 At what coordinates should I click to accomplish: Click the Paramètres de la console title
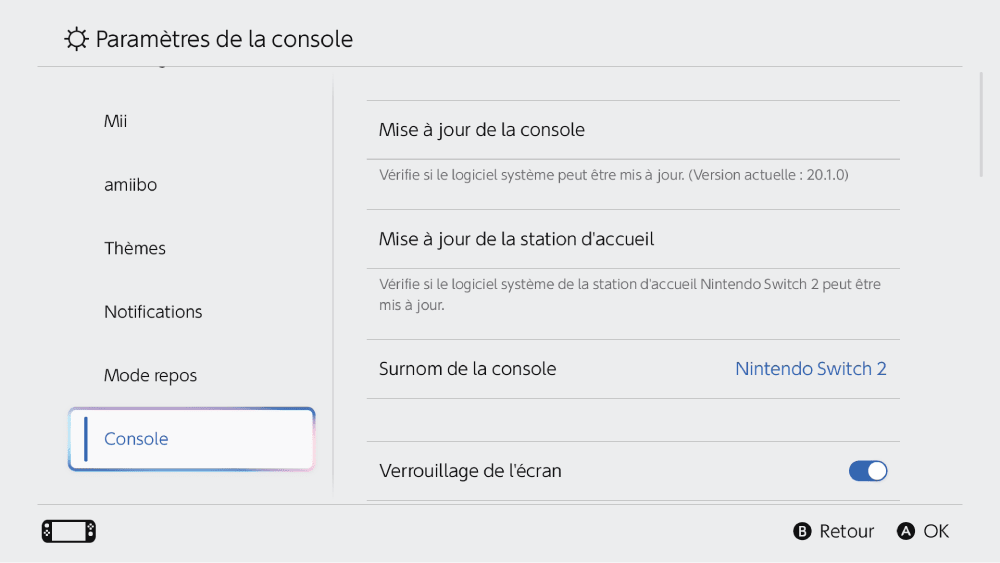pyautogui.click(x=224, y=40)
